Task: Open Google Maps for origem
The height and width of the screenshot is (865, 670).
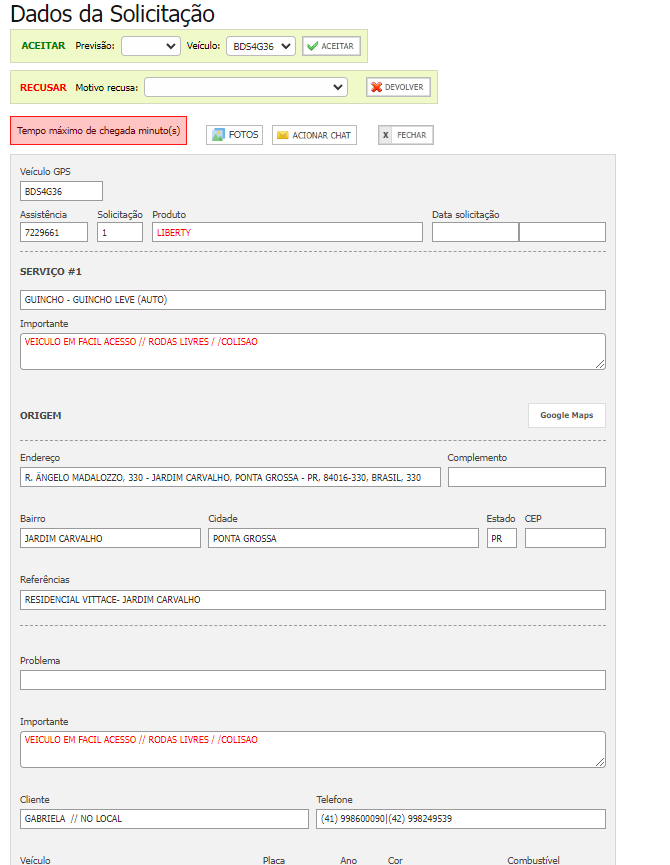Action: pyautogui.click(x=566, y=415)
